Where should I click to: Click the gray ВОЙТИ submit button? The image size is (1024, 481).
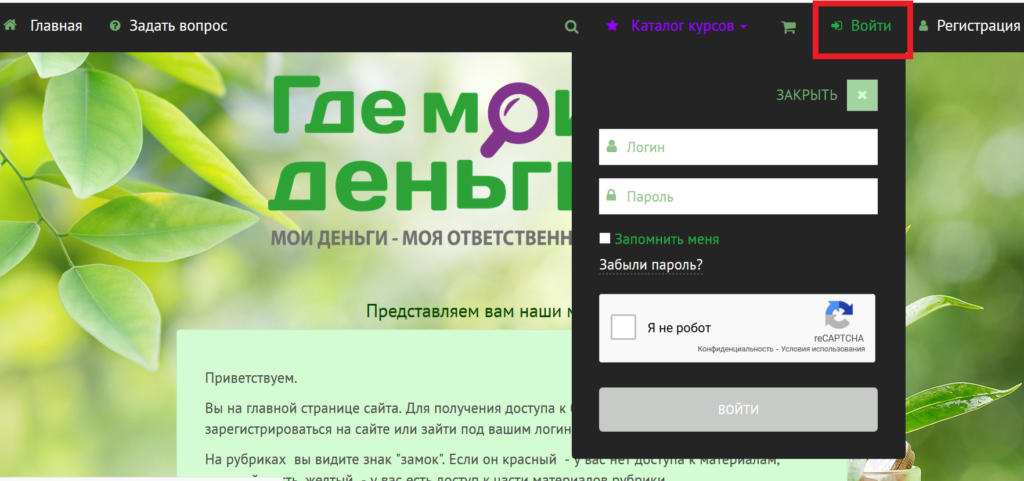(738, 409)
